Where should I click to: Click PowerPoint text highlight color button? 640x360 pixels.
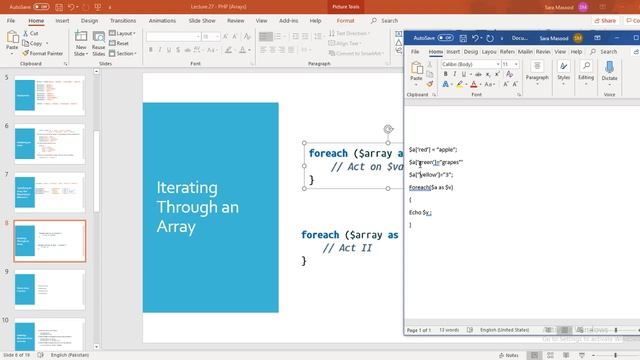point(229,50)
